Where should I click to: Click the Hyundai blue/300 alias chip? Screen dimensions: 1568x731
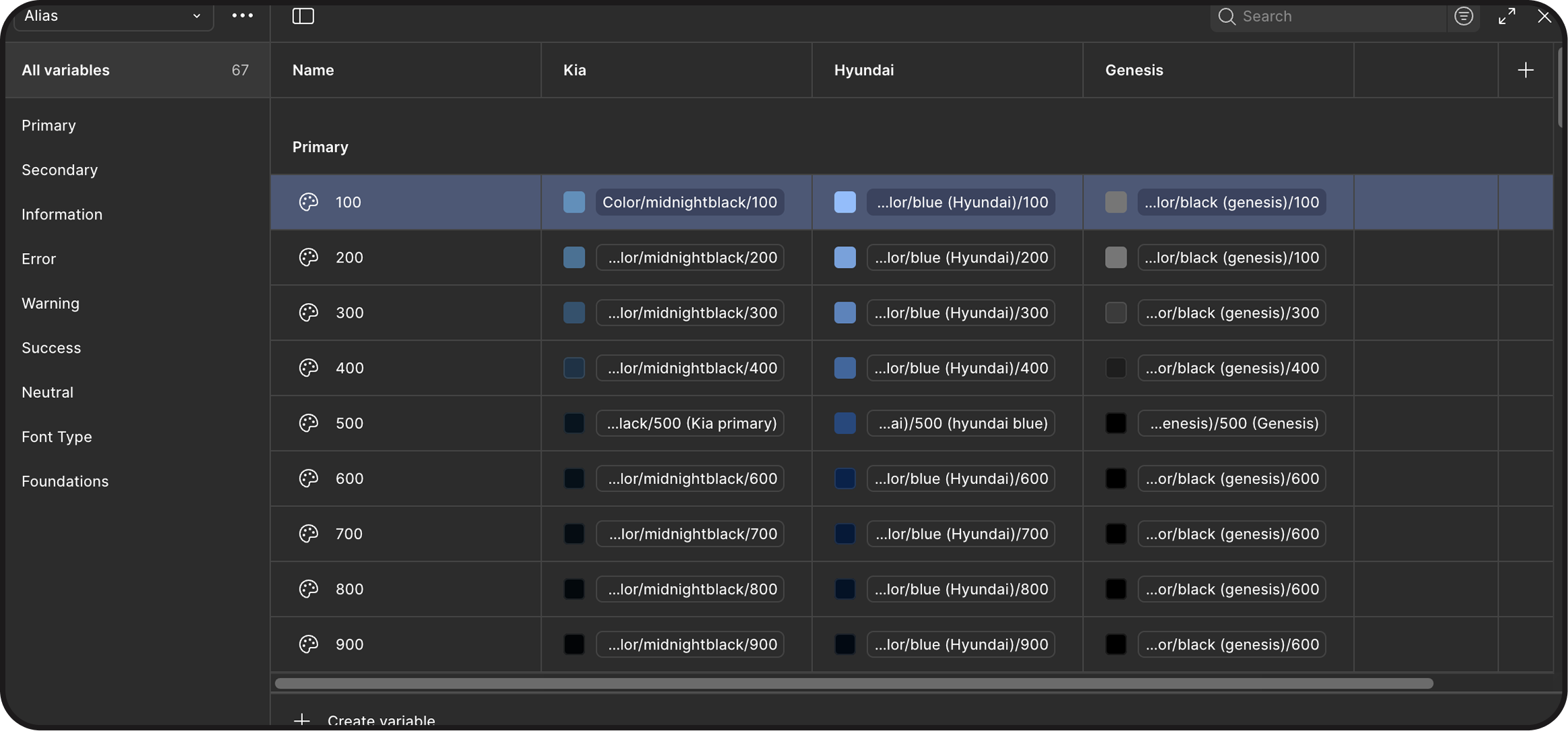(961, 312)
